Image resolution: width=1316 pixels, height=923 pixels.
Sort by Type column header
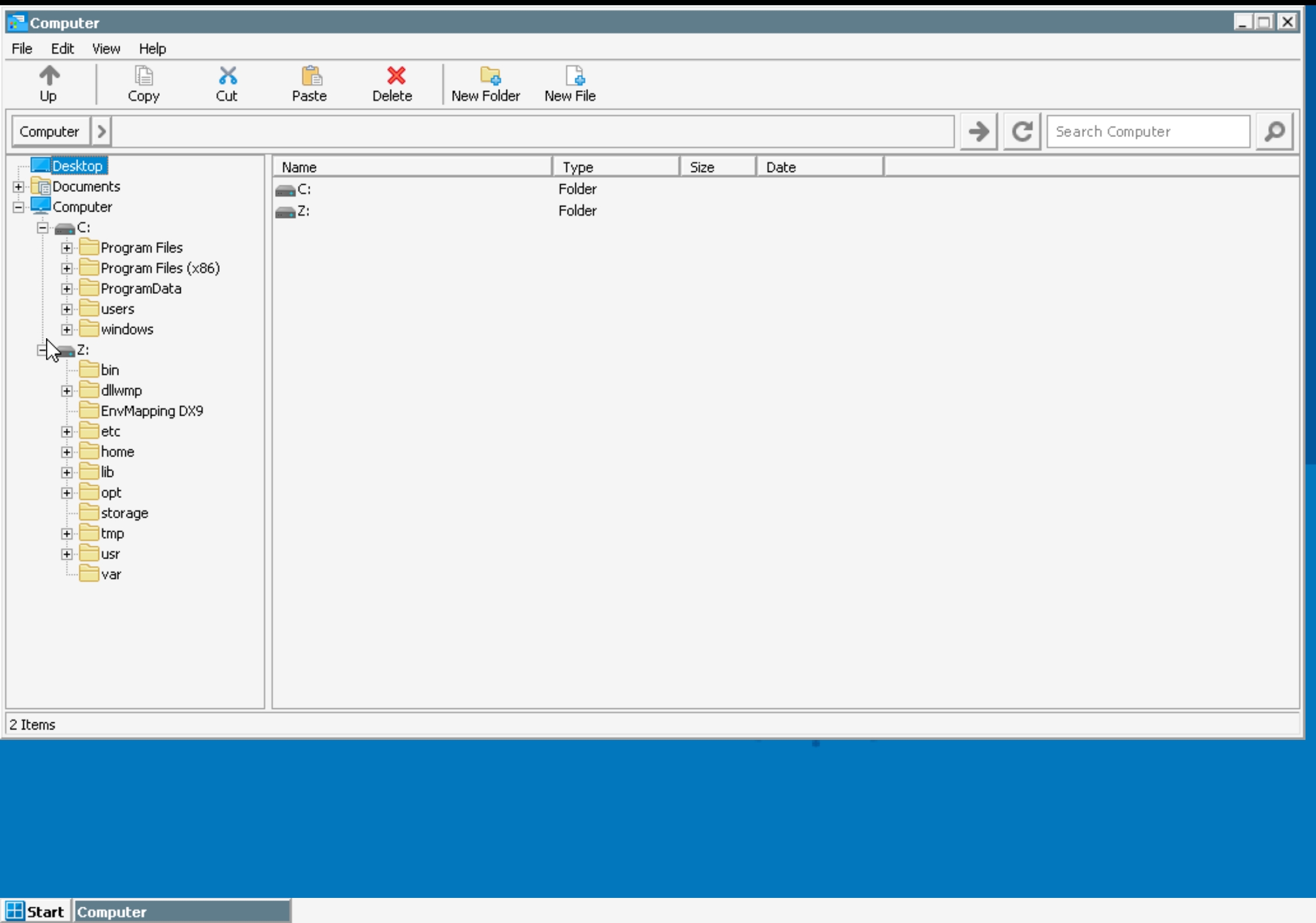(616, 167)
